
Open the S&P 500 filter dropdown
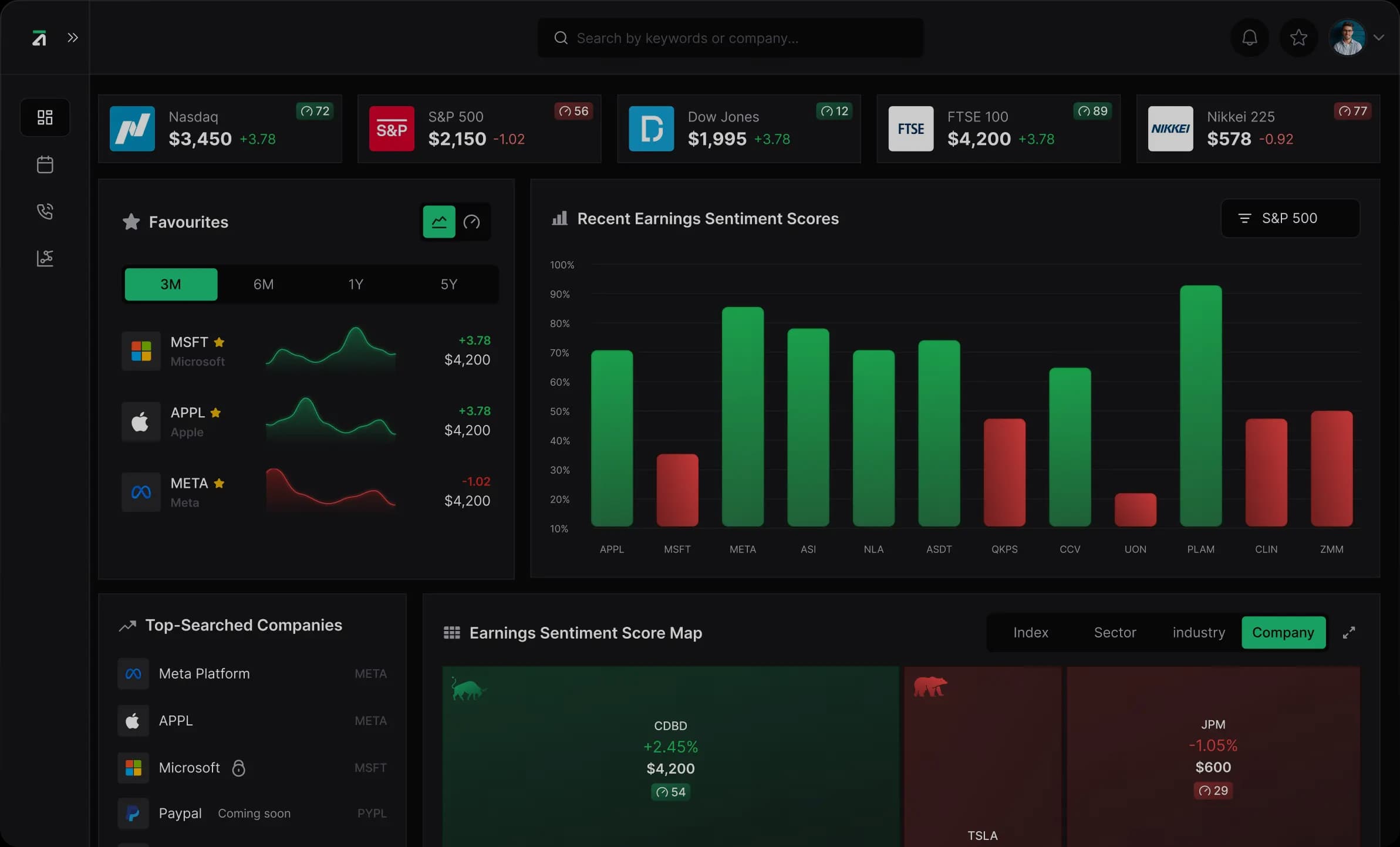1290,218
